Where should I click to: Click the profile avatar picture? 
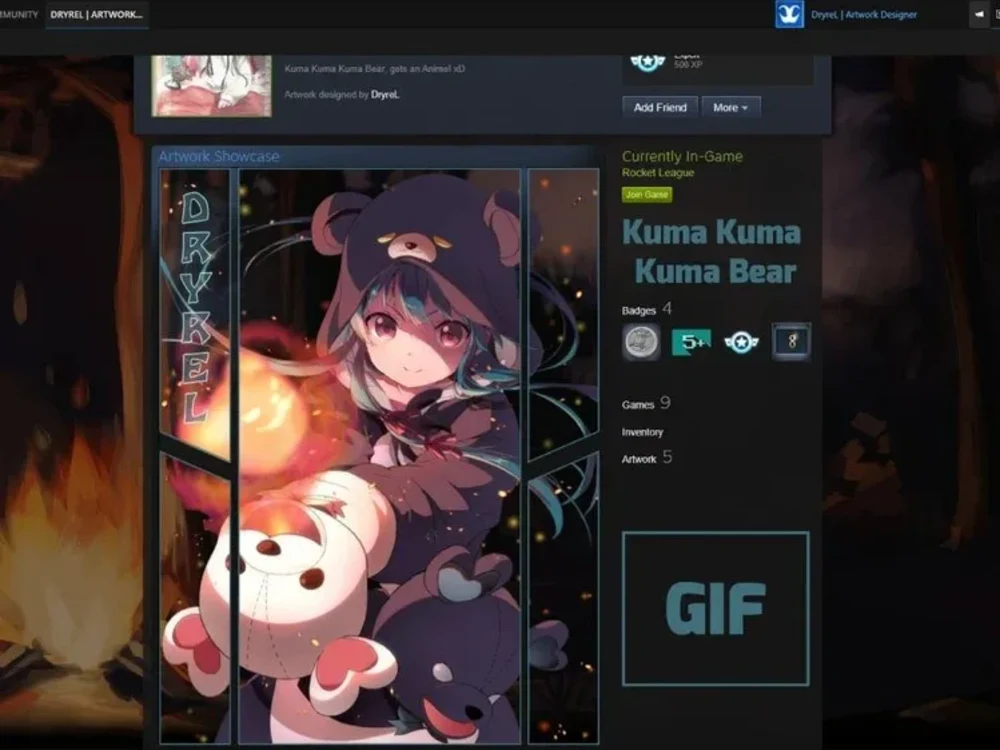point(211,85)
